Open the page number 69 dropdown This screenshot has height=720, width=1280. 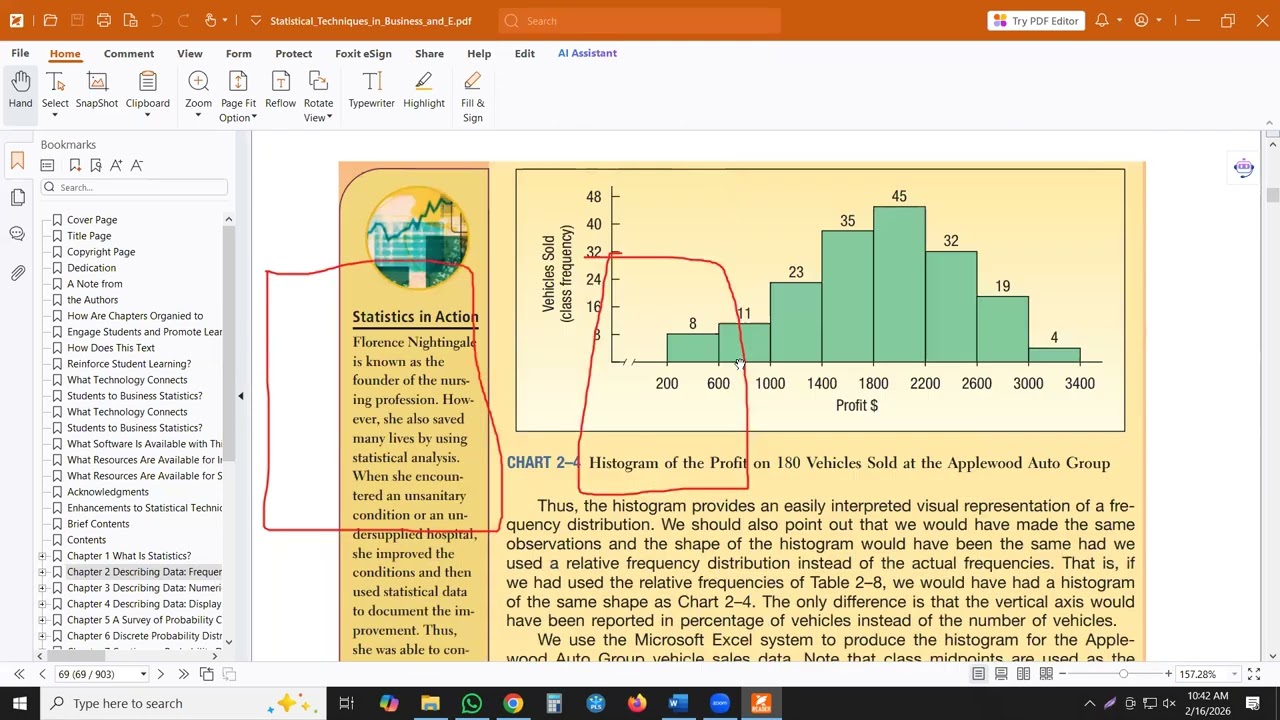click(143, 674)
